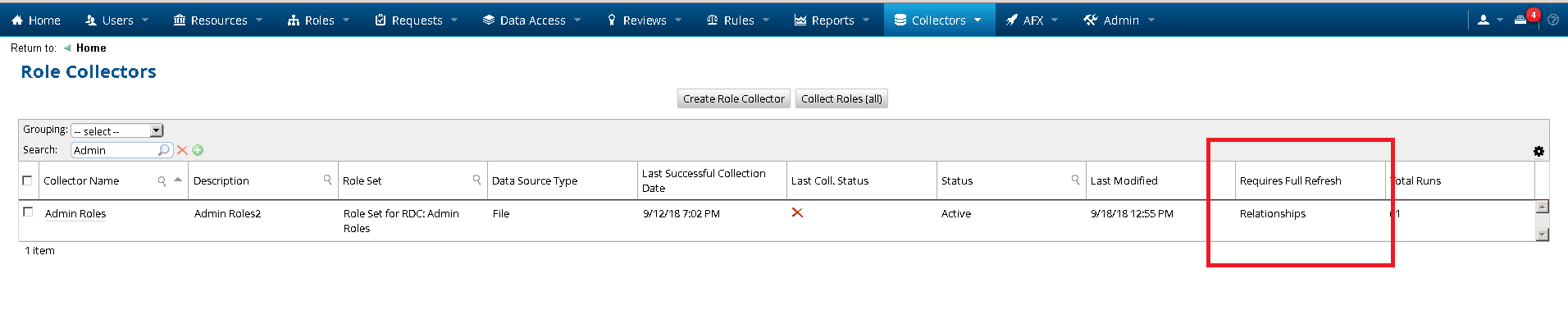The height and width of the screenshot is (333, 1568).
Task: Check the Admin Roles row checkbox
Action: point(28,212)
